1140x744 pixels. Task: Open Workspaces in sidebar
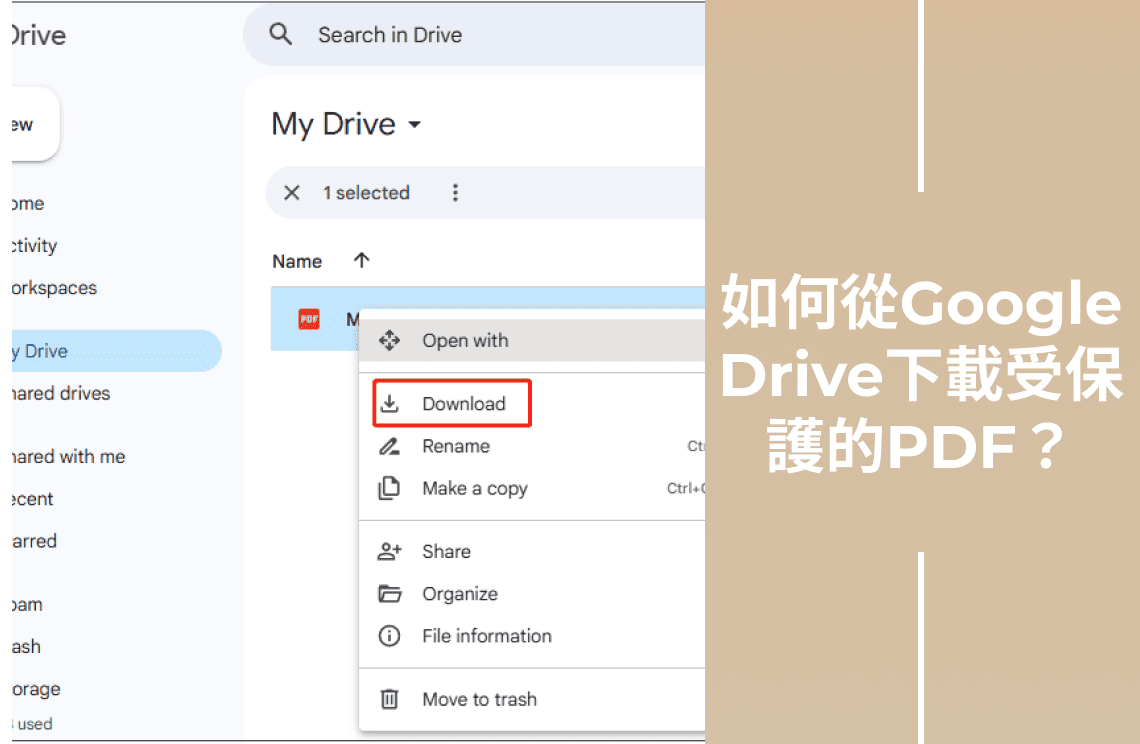[54, 288]
